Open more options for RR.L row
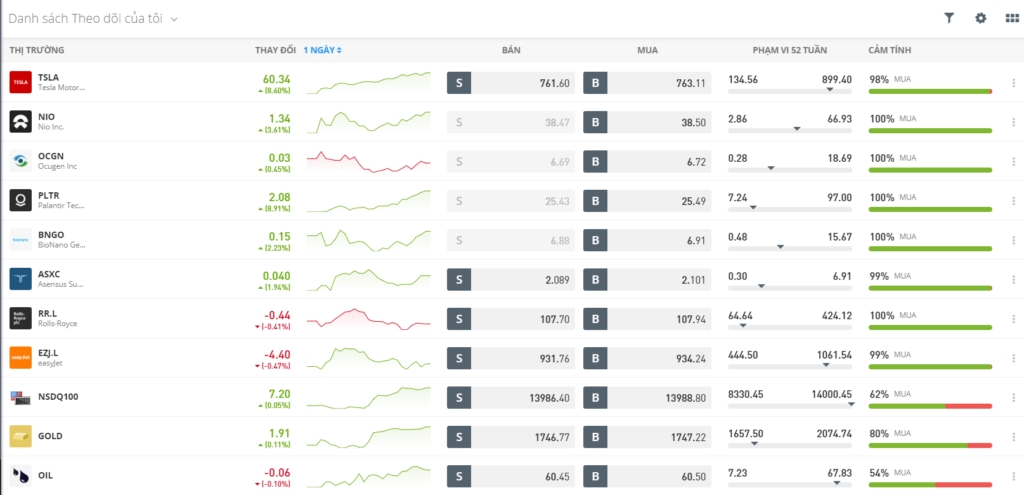The width and height of the screenshot is (1024, 495). coord(1014,319)
